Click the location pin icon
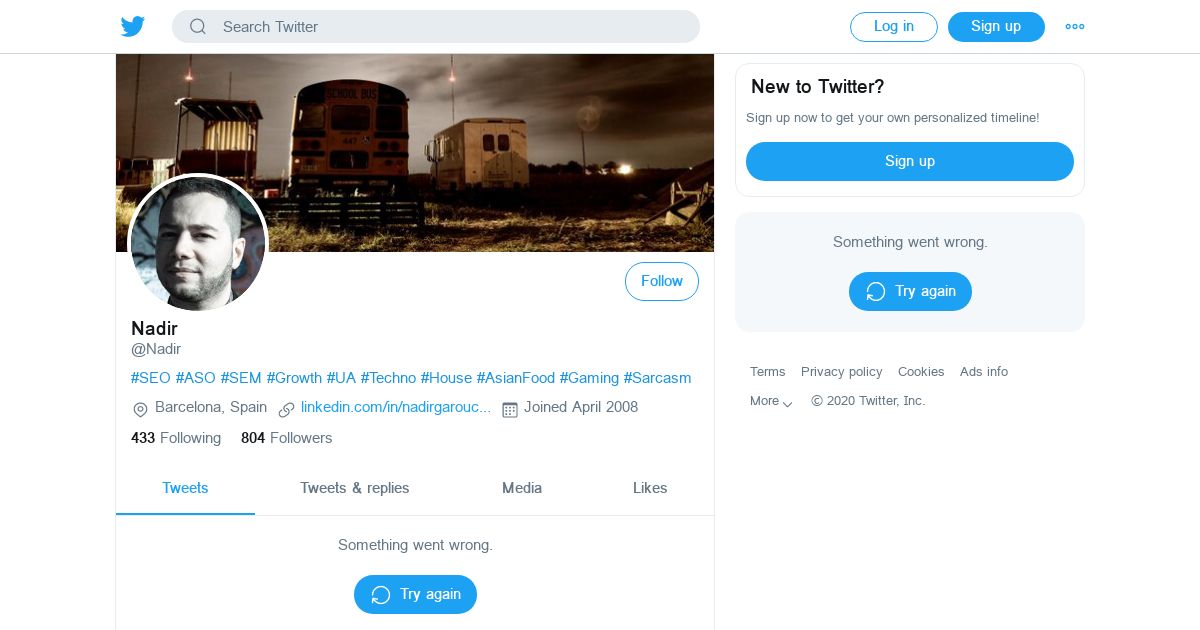The height and width of the screenshot is (630, 1200). (140, 409)
